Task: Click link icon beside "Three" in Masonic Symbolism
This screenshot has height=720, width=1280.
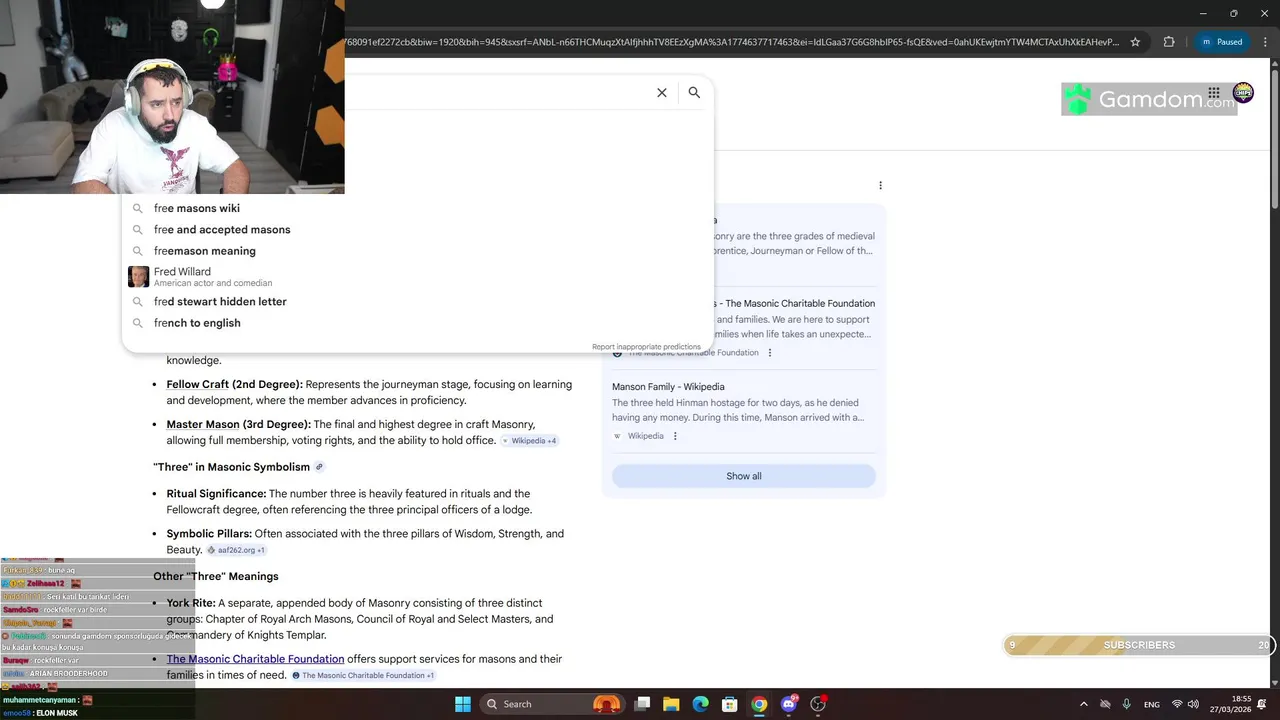Action: [319, 467]
